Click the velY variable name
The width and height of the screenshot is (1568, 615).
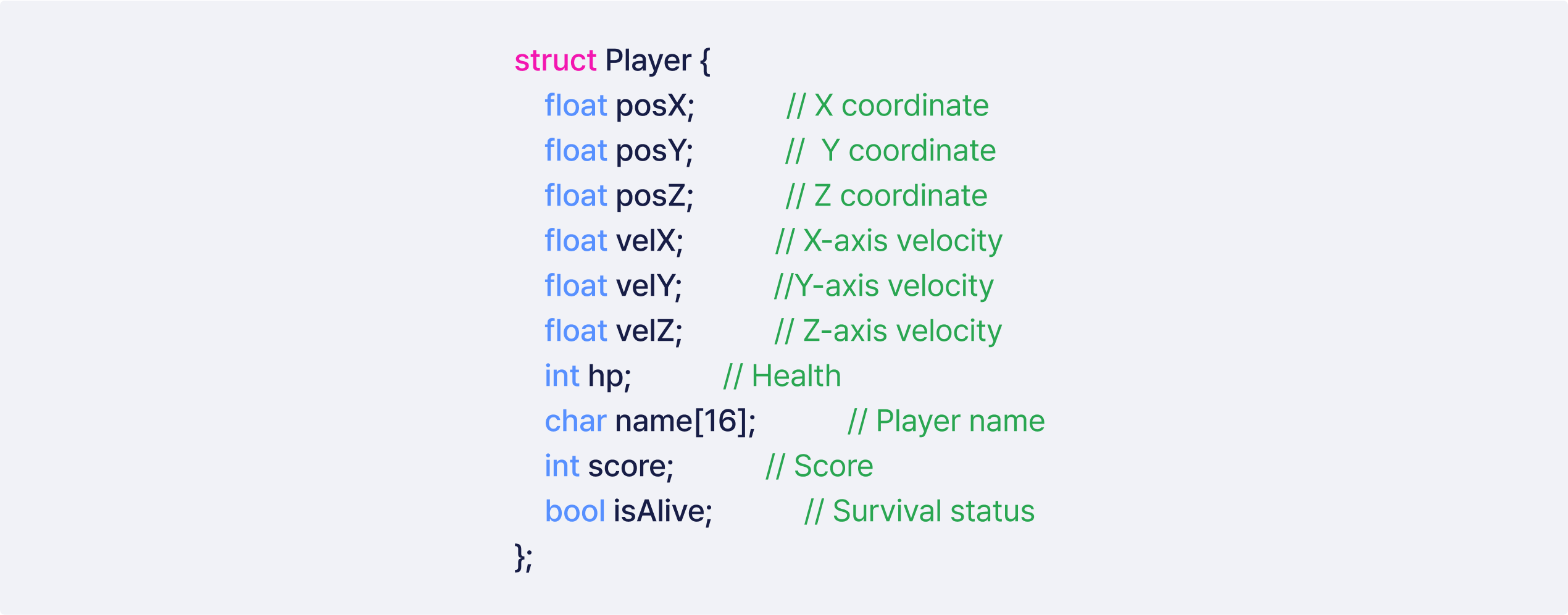click(x=649, y=286)
